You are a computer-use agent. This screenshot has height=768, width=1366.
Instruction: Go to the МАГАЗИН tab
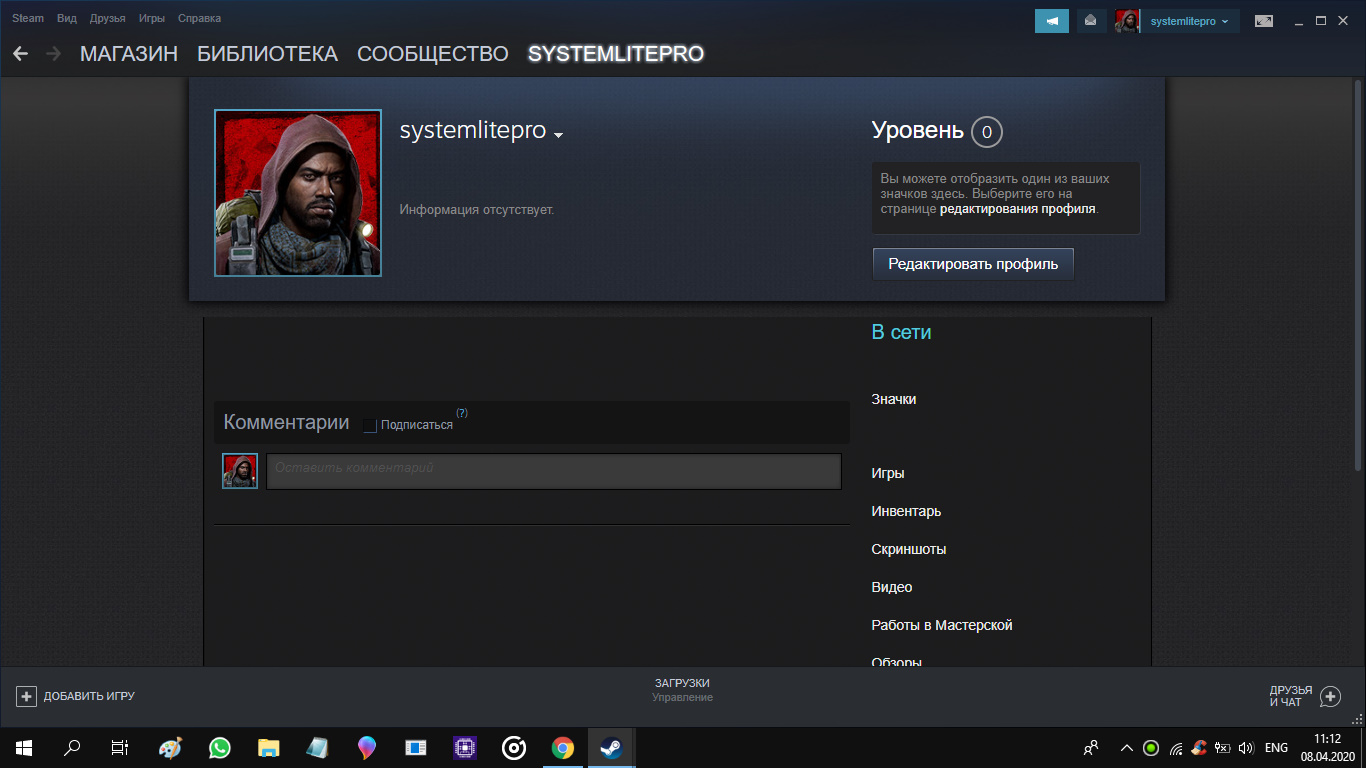129,54
